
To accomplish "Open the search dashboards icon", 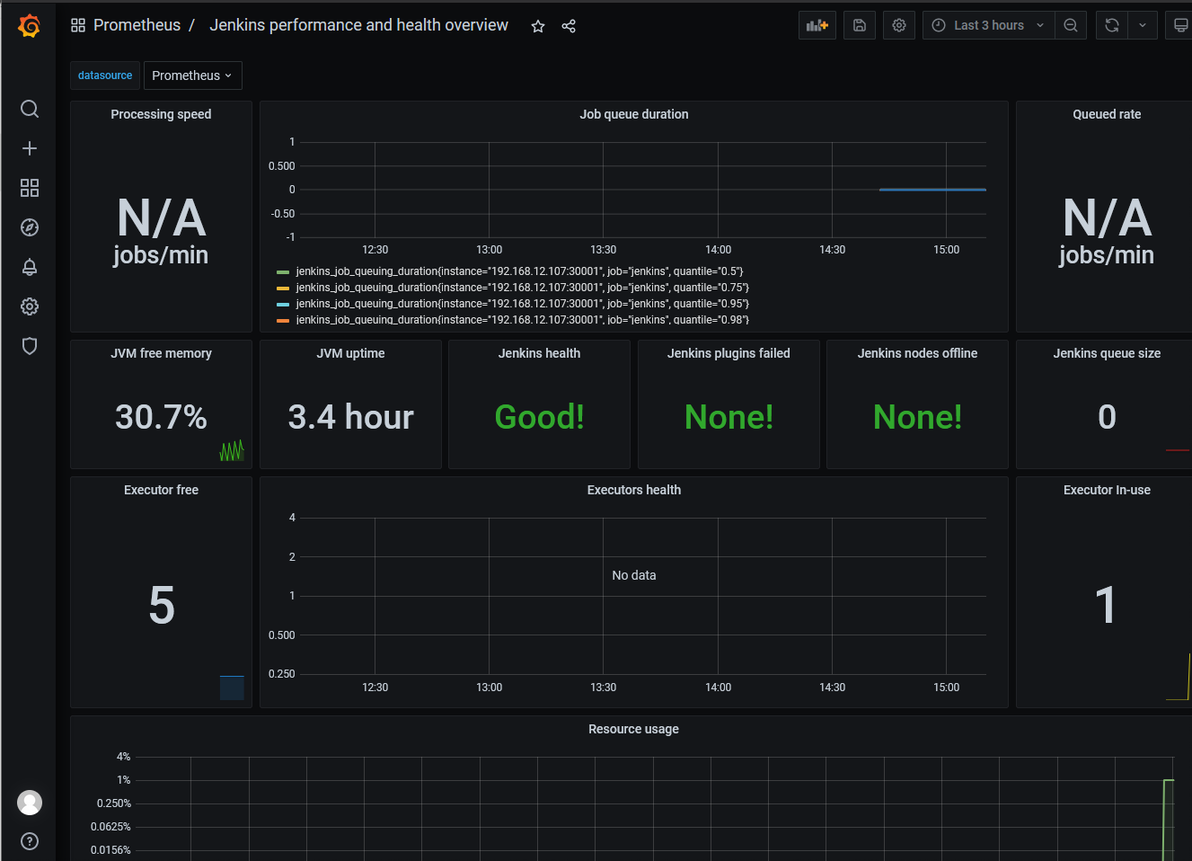I will coord(29,109).
